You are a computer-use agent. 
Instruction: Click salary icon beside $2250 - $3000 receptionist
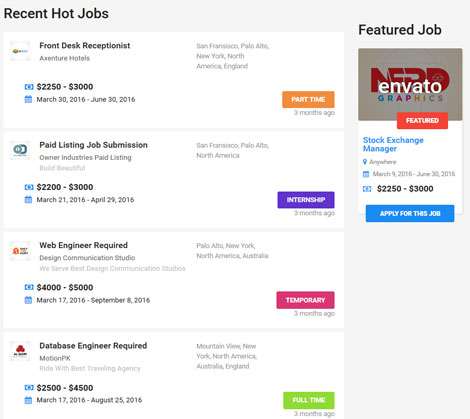pyautogui.click(x=29, y=87)
